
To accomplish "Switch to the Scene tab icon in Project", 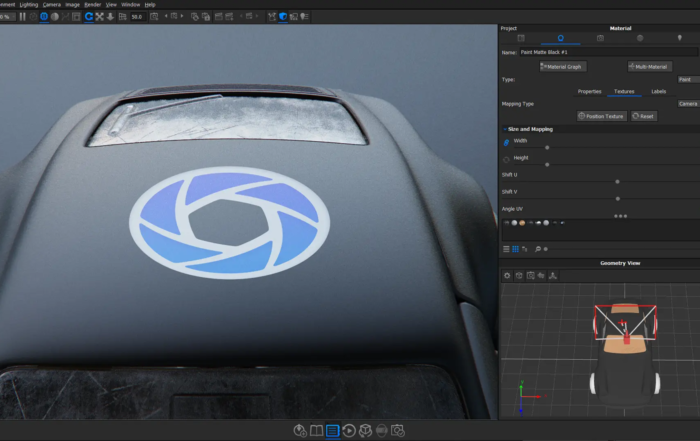I will pyautogui.click(x=521, y=38).
